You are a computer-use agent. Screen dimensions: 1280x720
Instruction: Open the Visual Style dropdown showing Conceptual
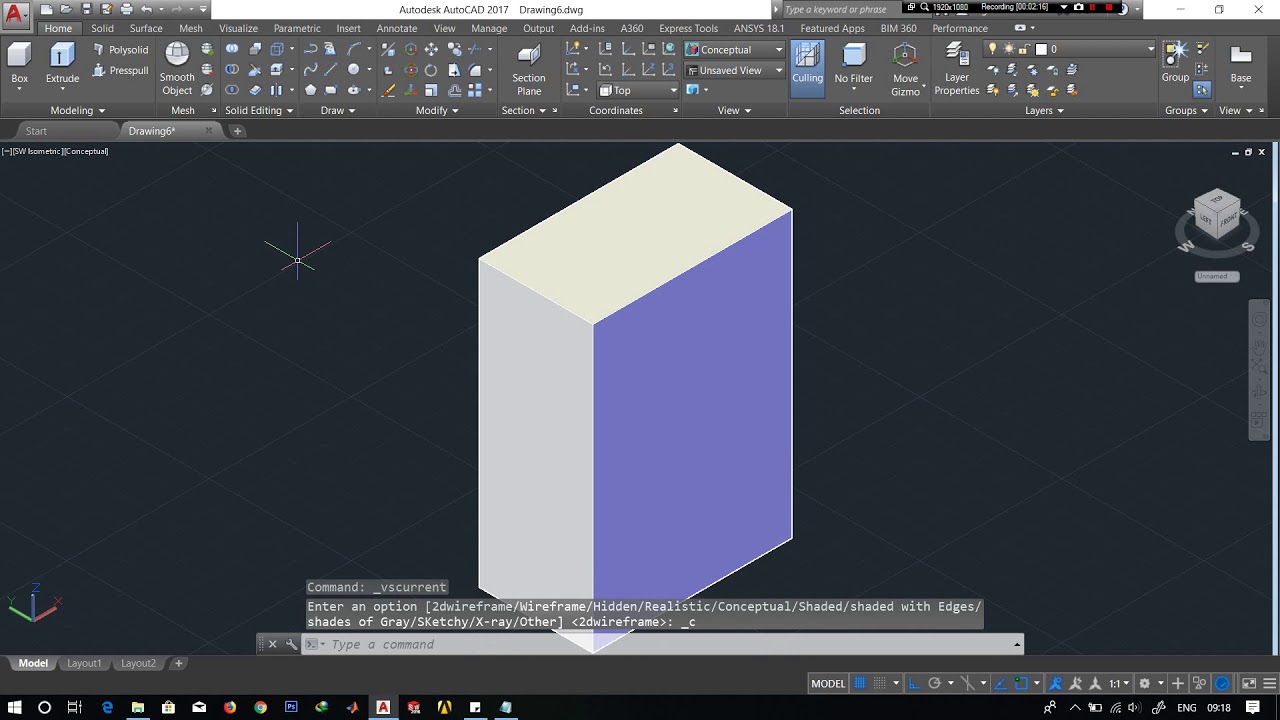pos(735,49)
